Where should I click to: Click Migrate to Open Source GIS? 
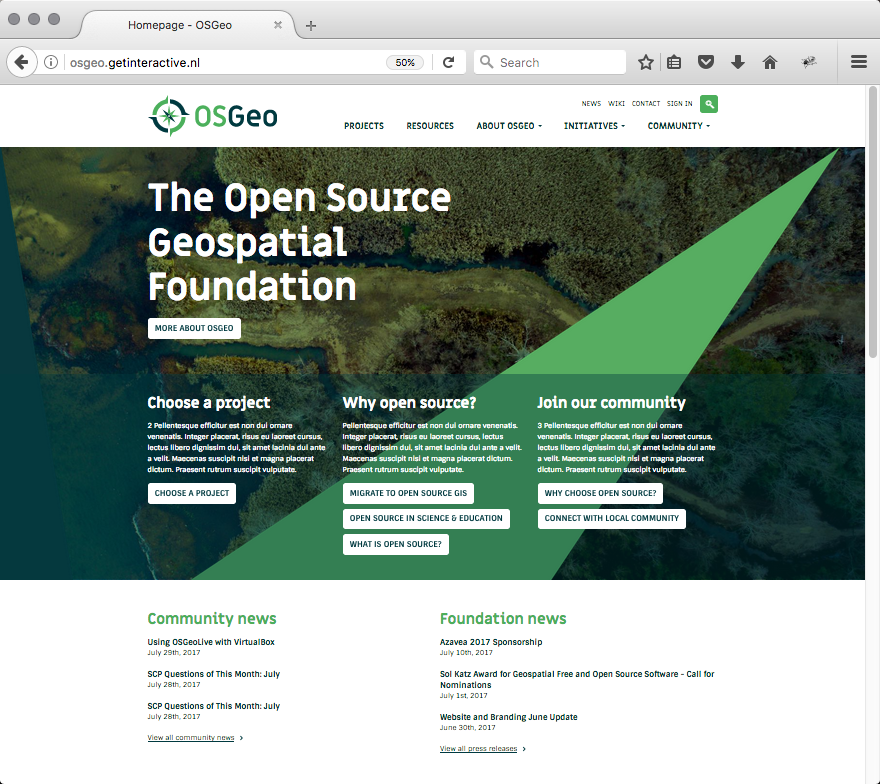(409, 493)
